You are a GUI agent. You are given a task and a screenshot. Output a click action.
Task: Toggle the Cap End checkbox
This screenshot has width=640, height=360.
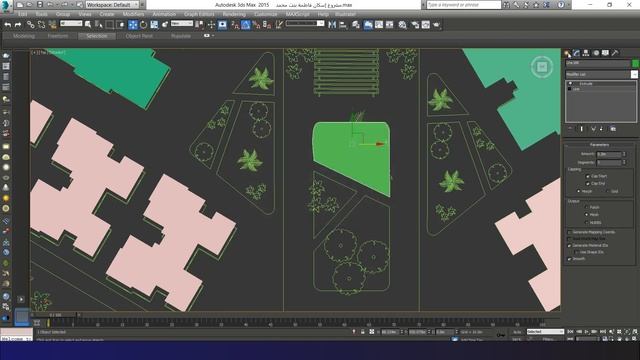pos(588,184)
